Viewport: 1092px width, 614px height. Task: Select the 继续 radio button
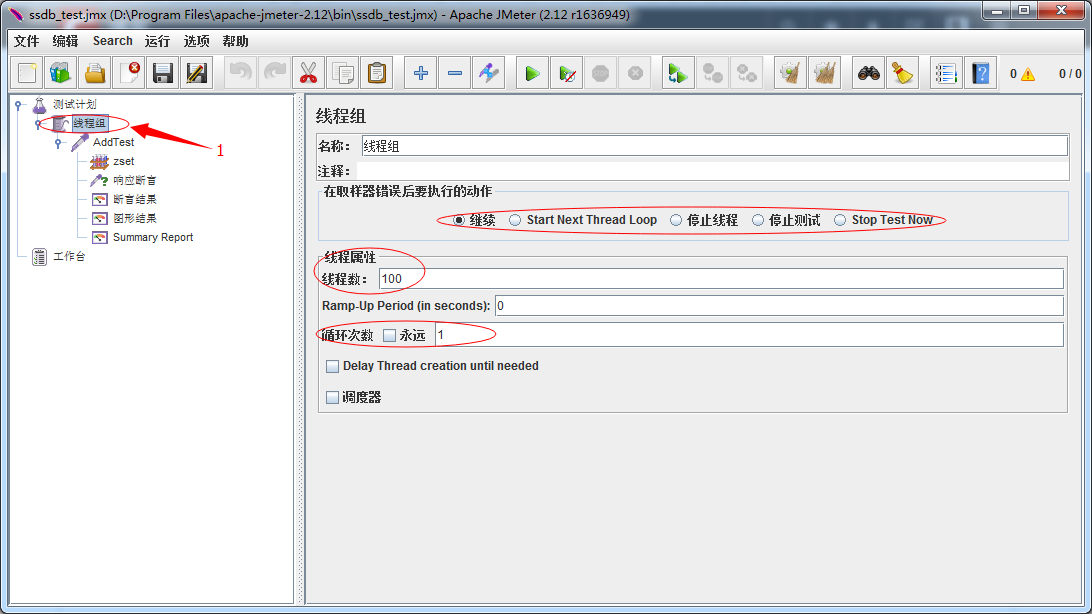click(x=459, y=220)
